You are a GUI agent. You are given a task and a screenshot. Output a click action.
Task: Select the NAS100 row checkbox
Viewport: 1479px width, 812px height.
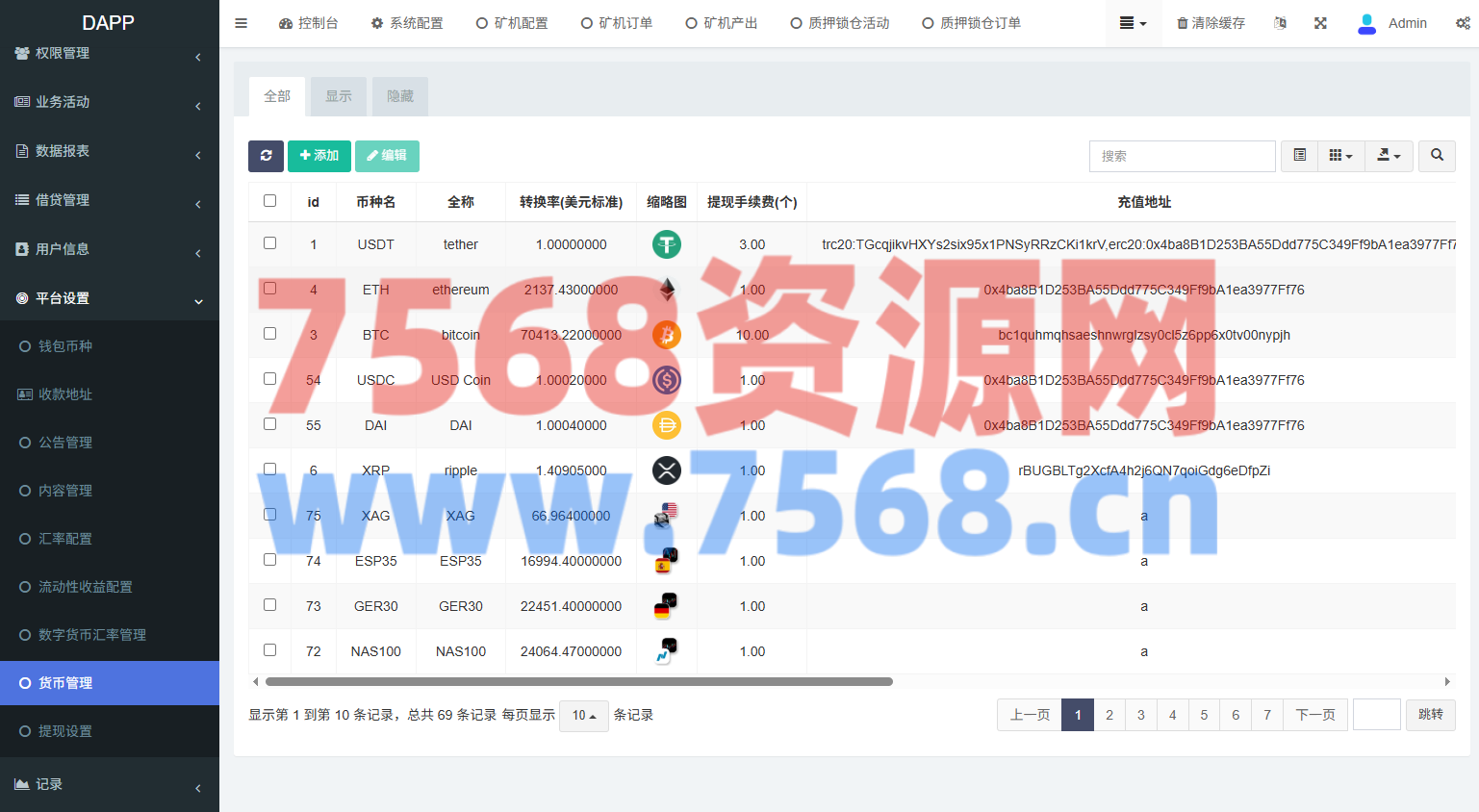coord(269,650)
